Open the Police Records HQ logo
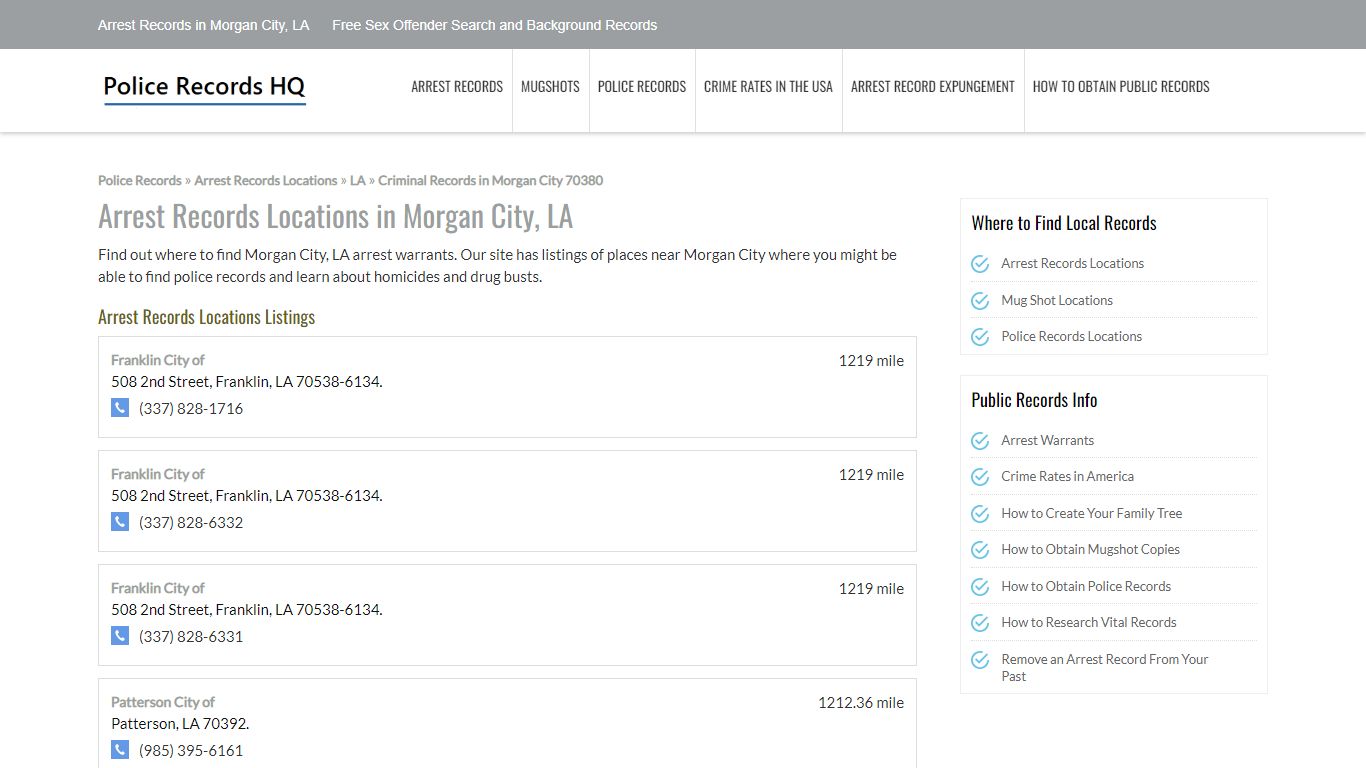This screenshot has width=1366, height=768. tap(204, 88)
